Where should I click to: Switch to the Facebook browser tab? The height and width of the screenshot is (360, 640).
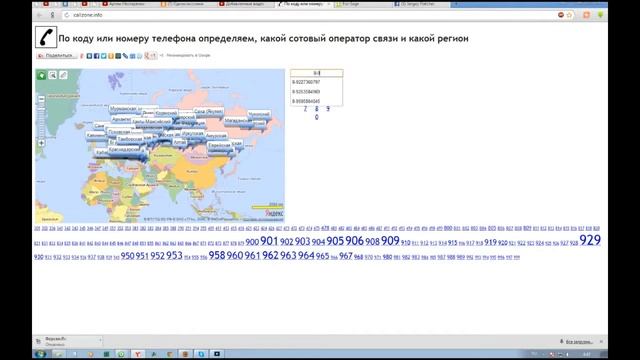[x=420, y=4]
